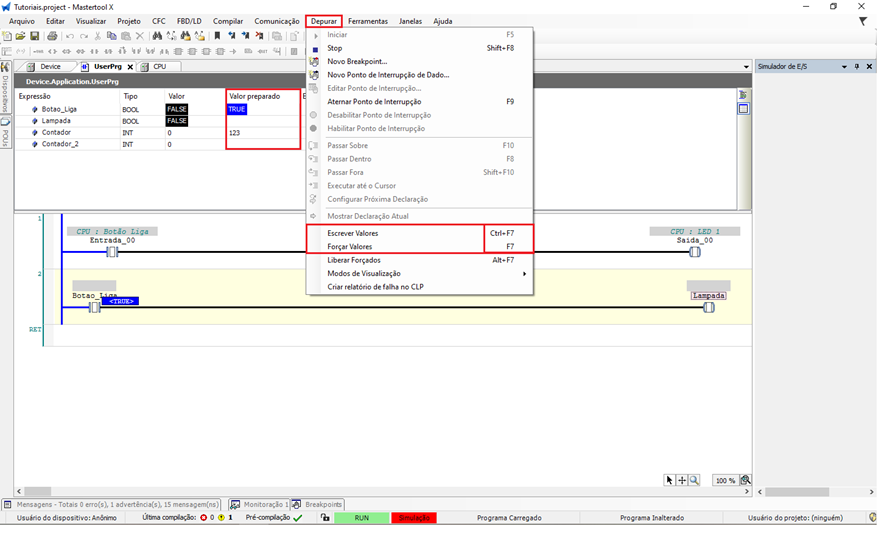Click Escrever Valores menu entry
The height and width of the screenshot is (541, 884).
click(x=352, y=233)
